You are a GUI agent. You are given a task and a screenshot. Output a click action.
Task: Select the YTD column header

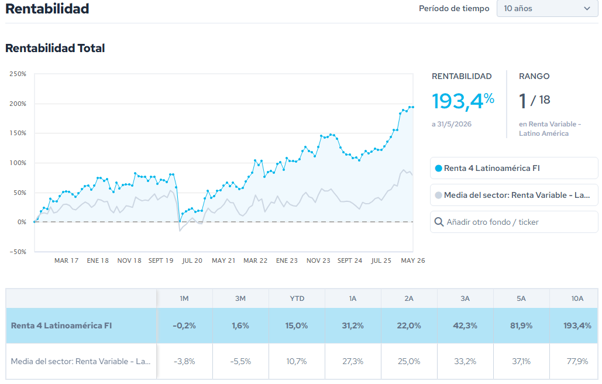[x=297, y=298]
